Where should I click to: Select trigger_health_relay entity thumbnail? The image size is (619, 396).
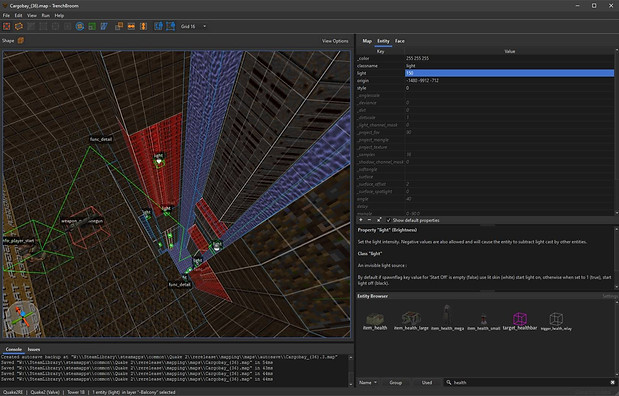556,321
